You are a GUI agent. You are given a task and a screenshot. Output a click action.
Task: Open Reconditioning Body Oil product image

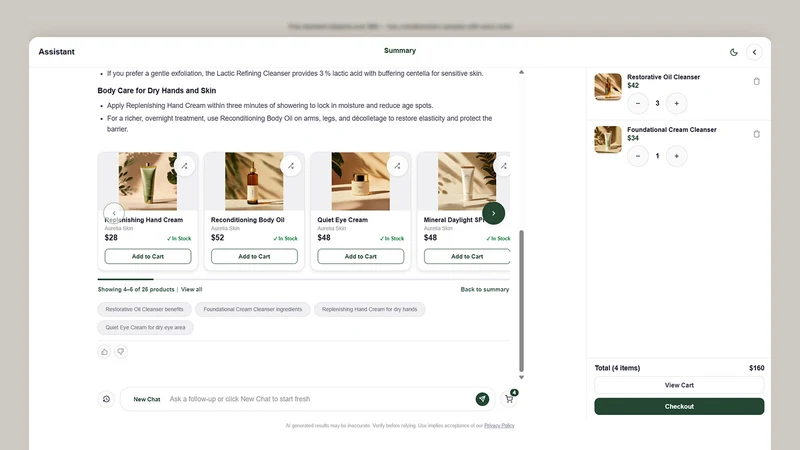coord(254,181)
